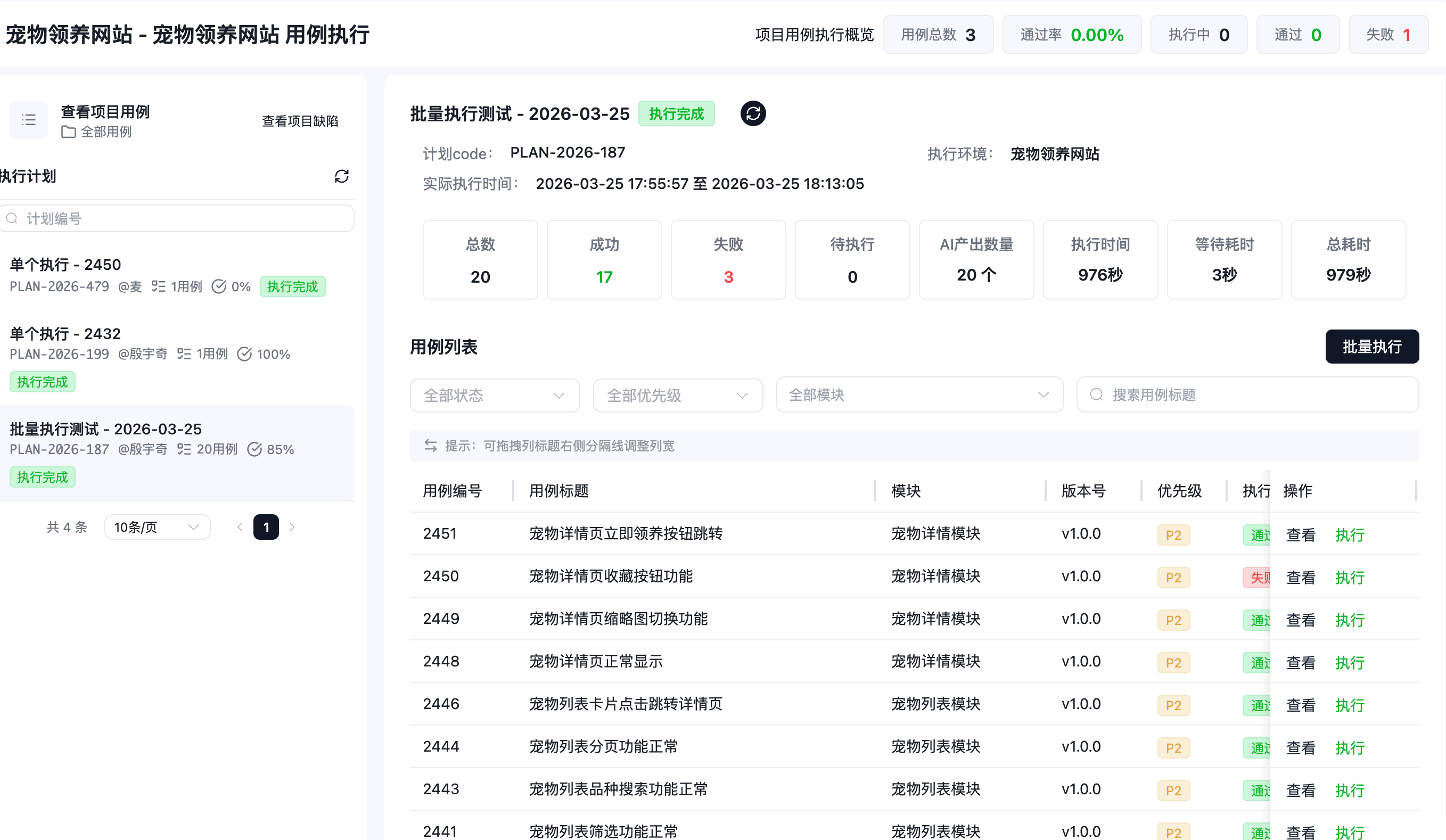The image size is (1446, 840).
Task: Select page 1 in pagination
Action: click(x=266, y=526)
